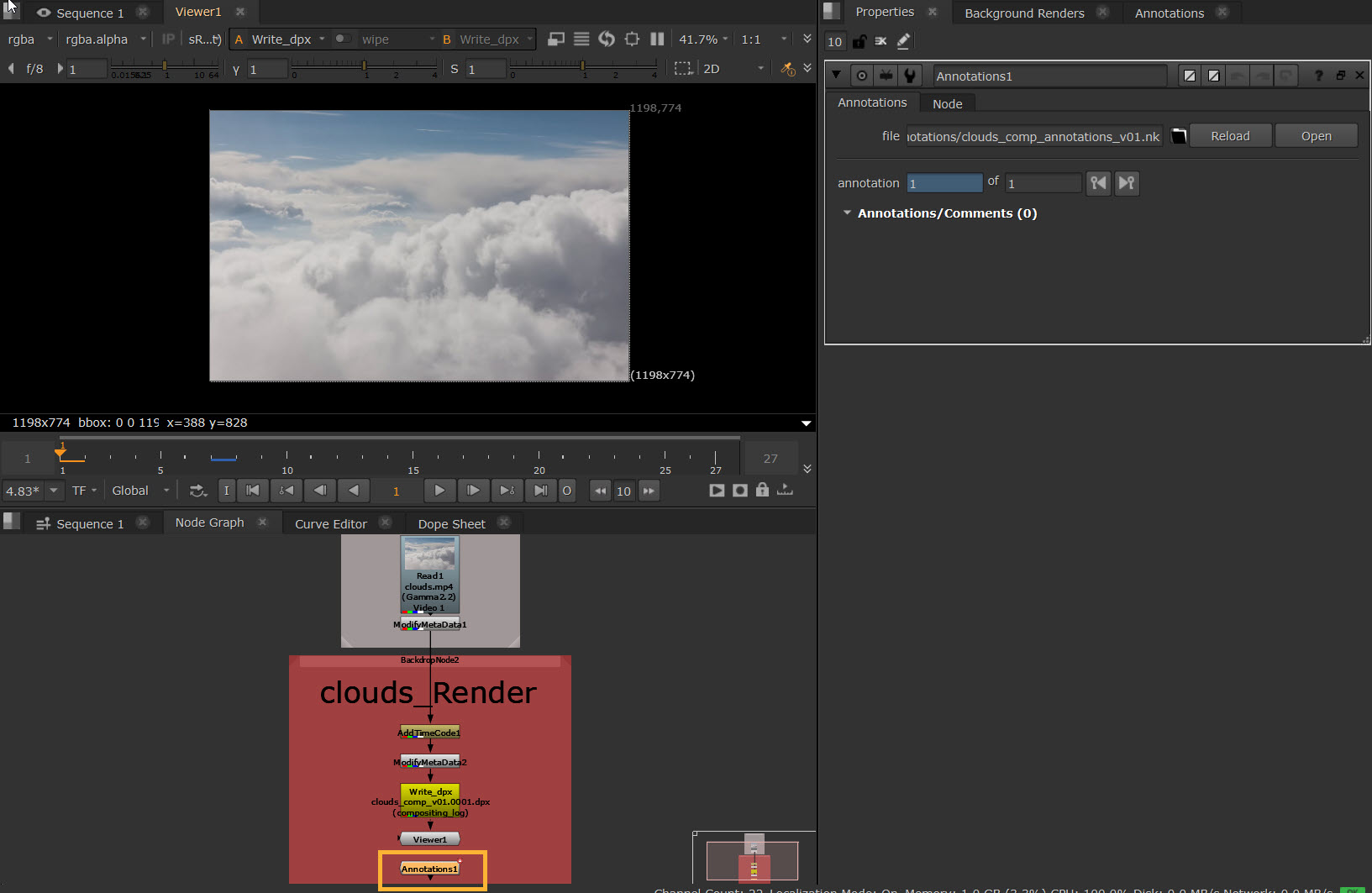
Task: Toggle the IP input process button
Action: pos(168,39)
